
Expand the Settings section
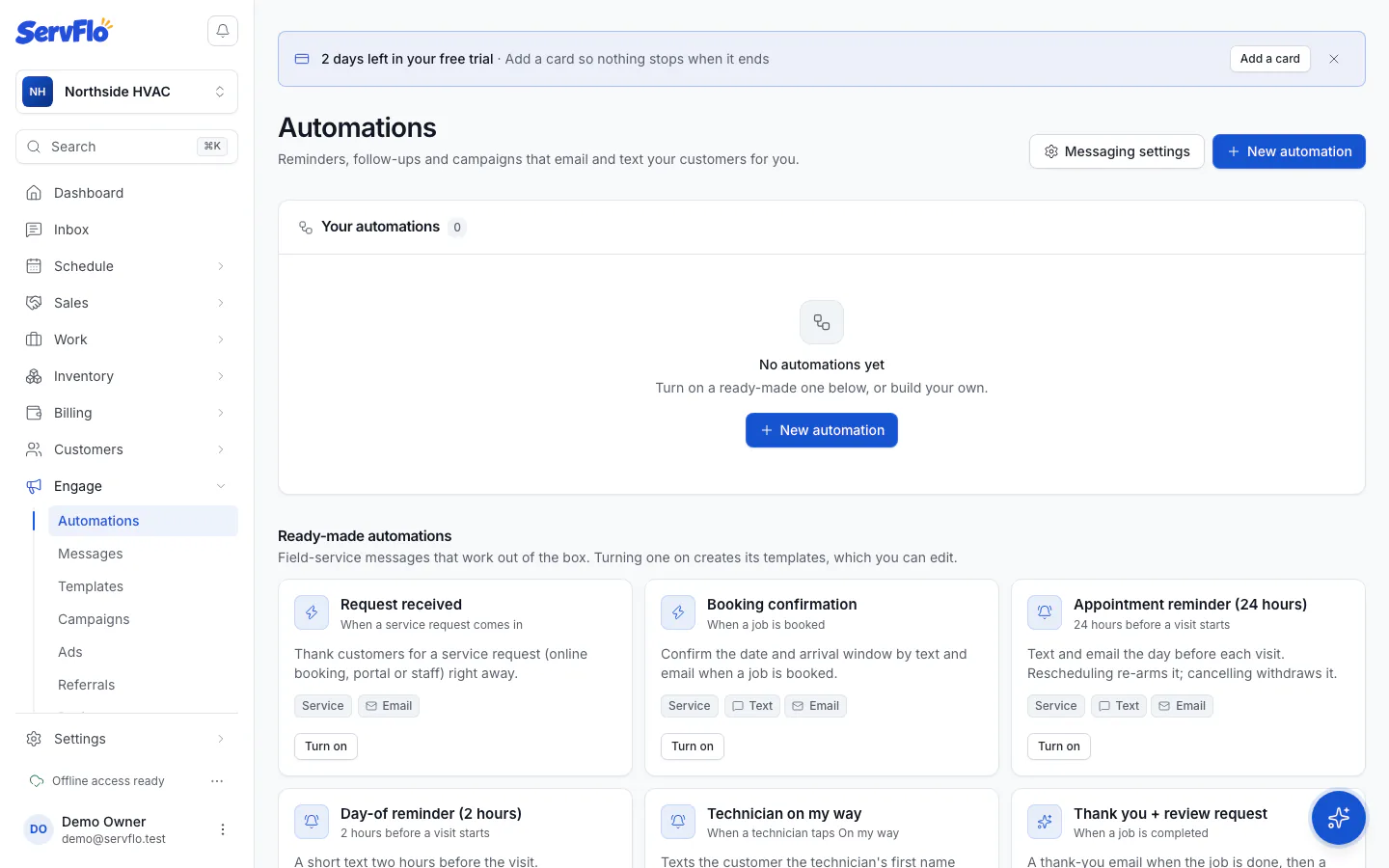(x=126, y=739)
